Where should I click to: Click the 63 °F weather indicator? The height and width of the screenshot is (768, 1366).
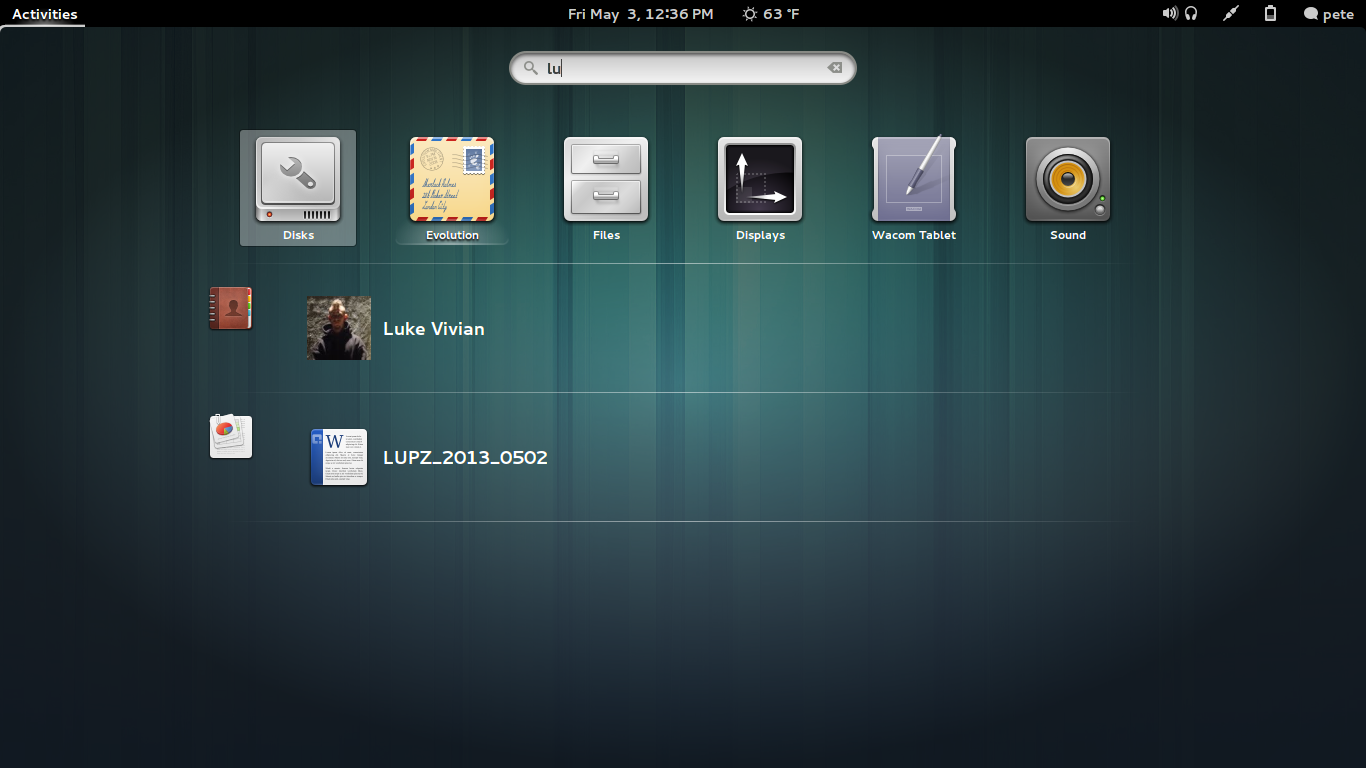(771, 14)
